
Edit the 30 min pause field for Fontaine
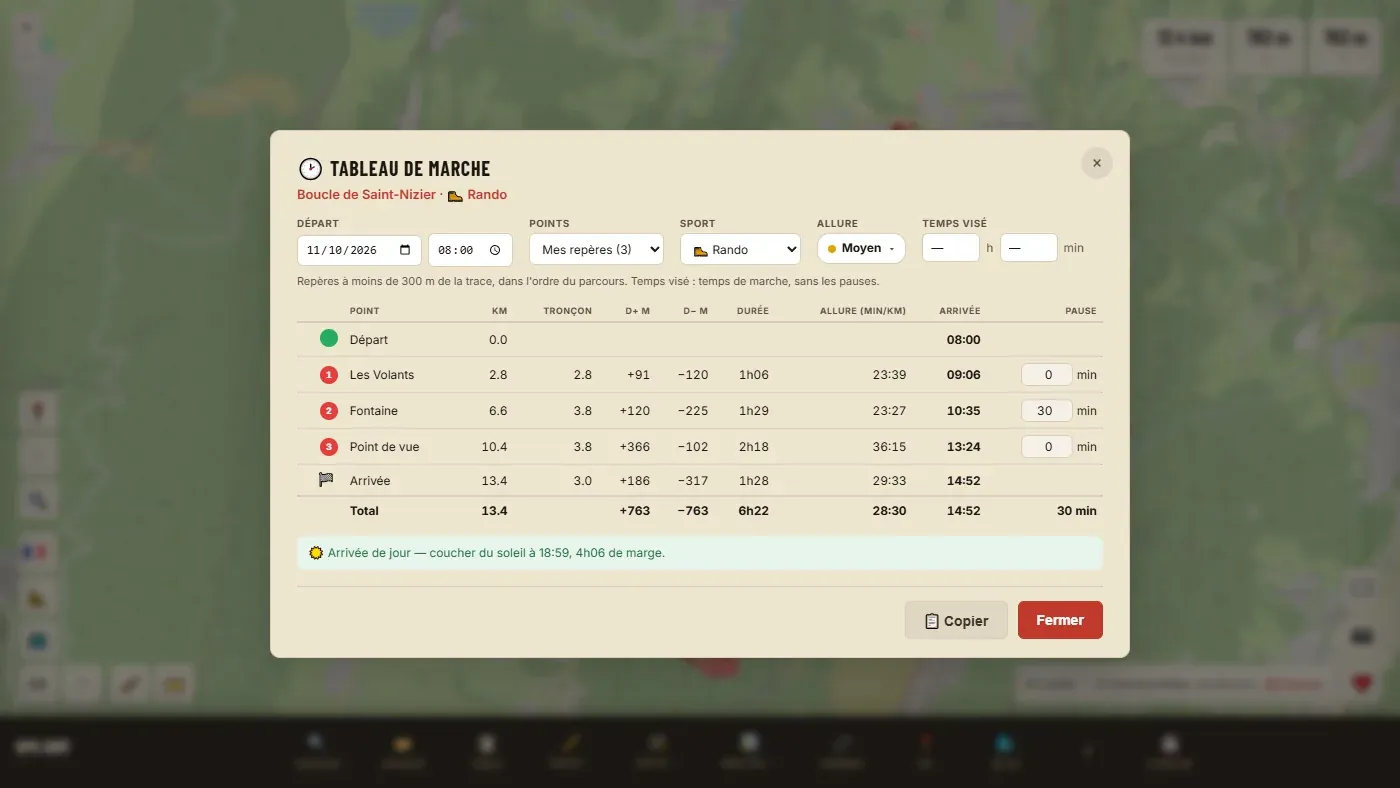click(x=1047, y=410)
